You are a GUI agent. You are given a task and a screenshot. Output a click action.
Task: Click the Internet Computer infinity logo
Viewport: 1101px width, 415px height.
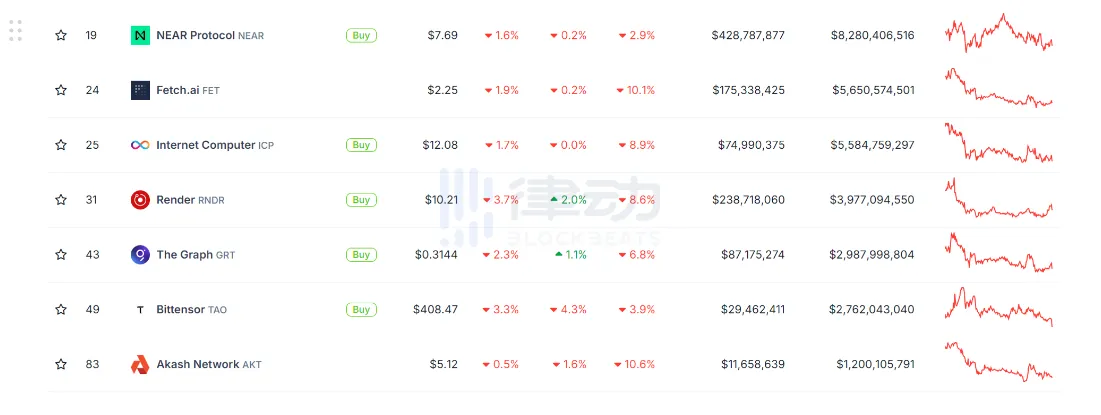point(140,145)
